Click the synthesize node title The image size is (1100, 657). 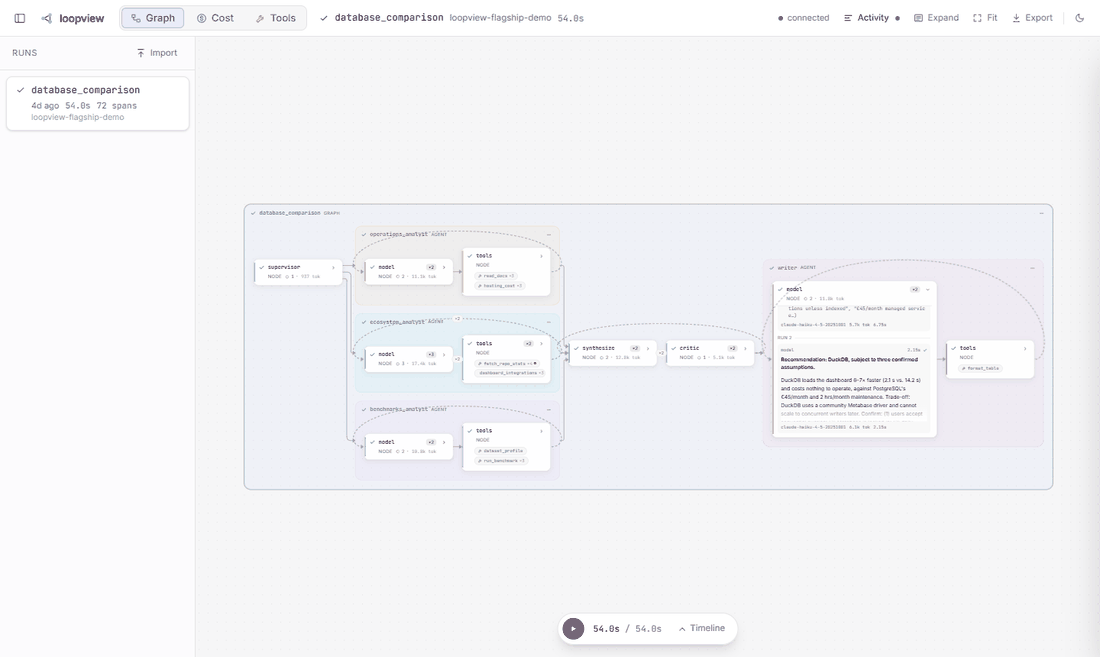click(x=598, y=348)
